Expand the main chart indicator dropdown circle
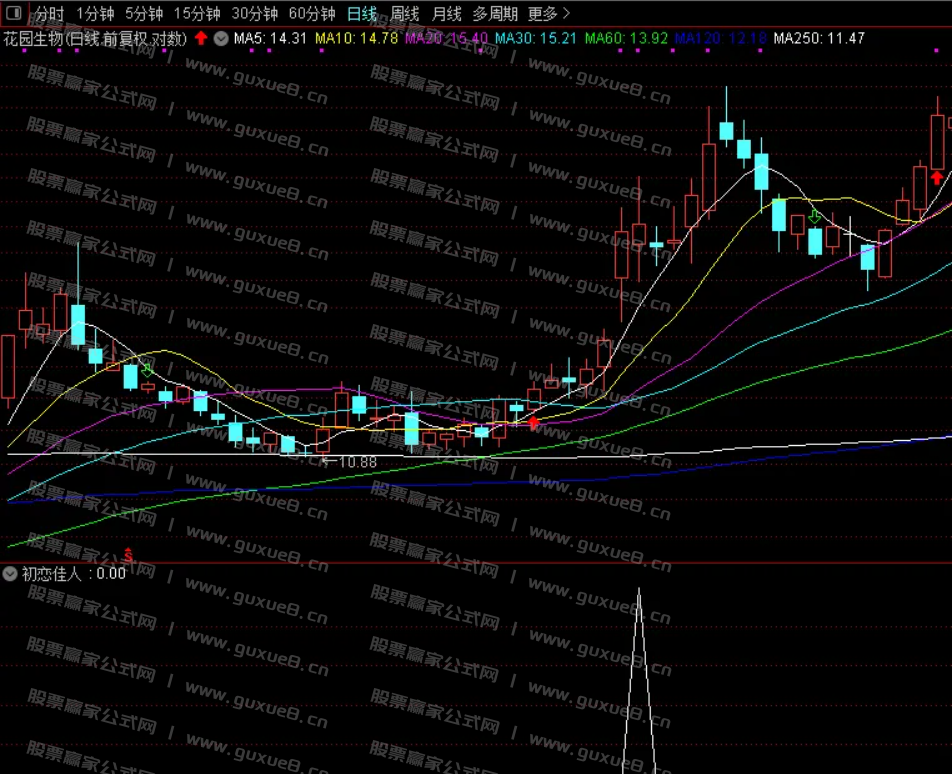This screenshot has height=774, width=952. [x=220, y=38]
